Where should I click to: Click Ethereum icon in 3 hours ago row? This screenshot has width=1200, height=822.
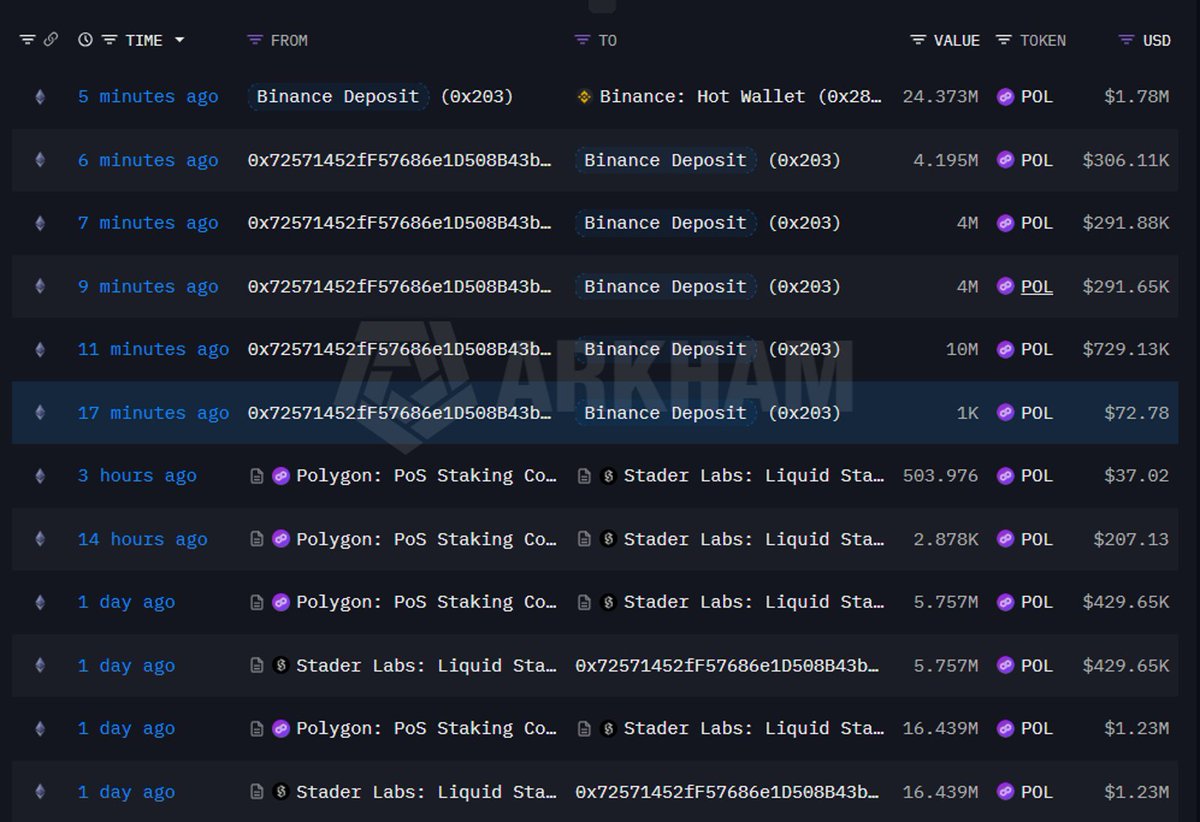coord(40,476)
